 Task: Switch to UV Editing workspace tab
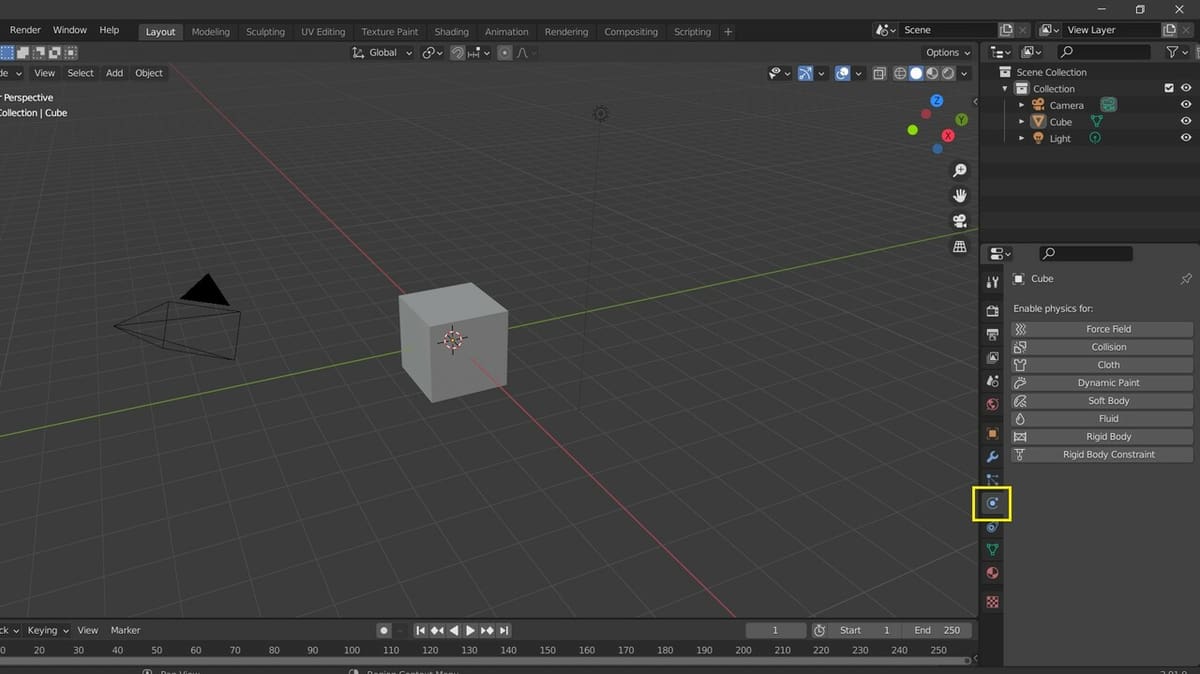coord(323,32)
